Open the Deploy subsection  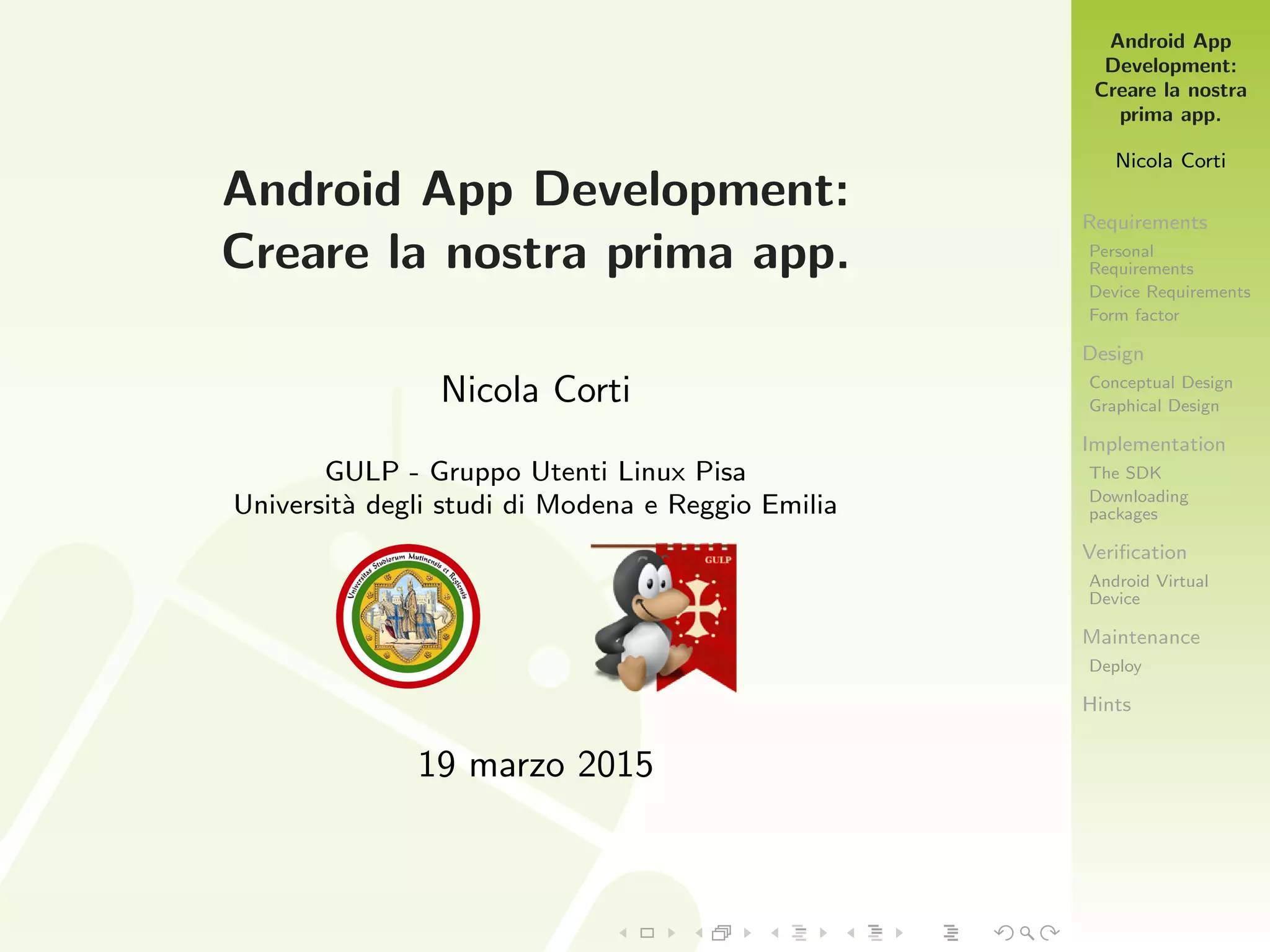pos(1115,666)
